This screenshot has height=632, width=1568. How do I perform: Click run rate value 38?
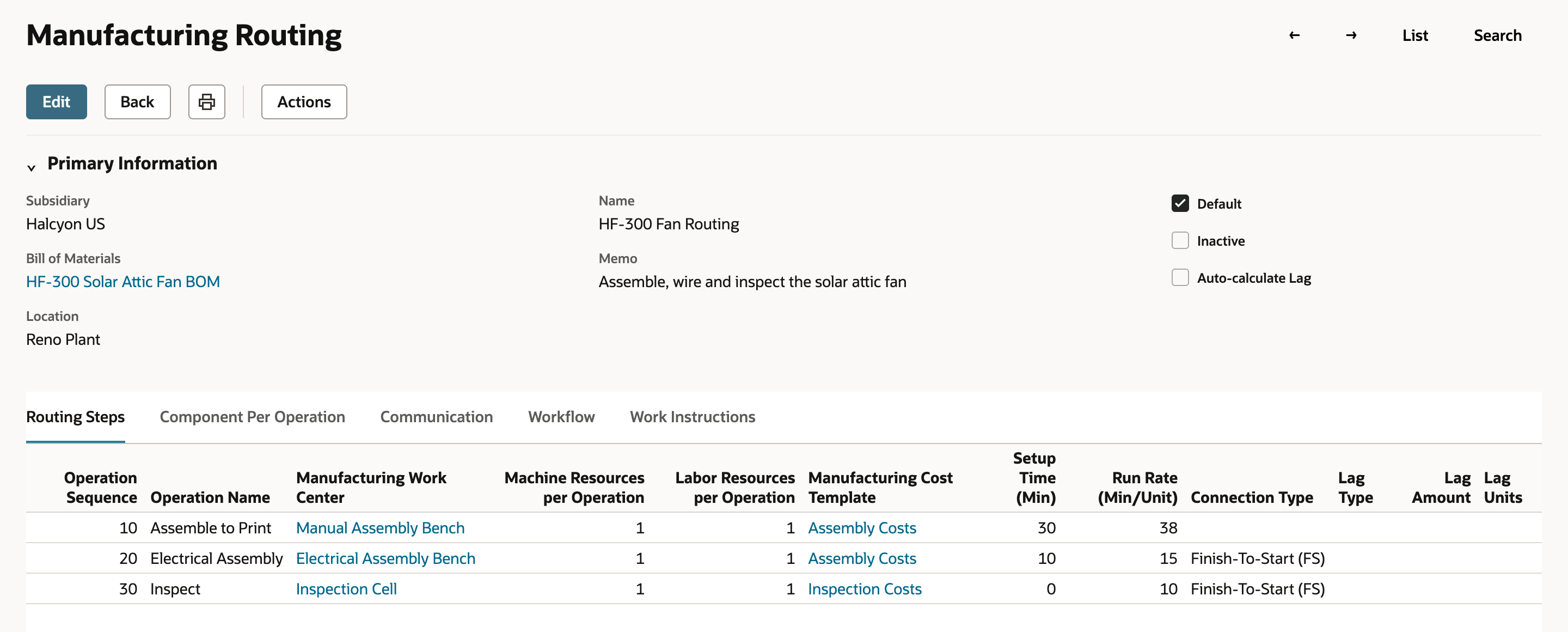(x=1168, y=528)
